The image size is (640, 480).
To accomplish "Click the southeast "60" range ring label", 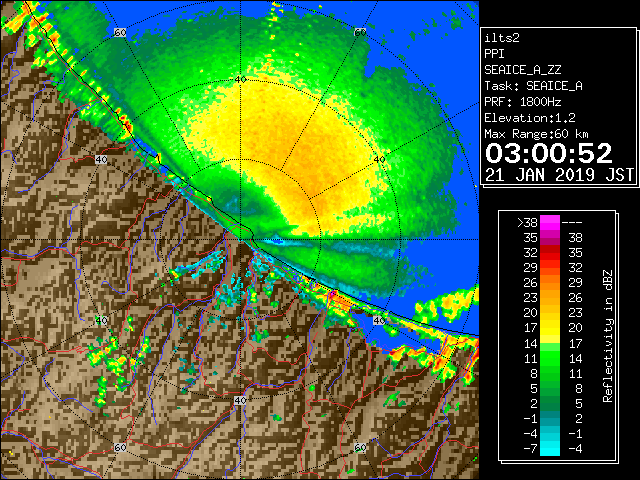I will click(360, 448).
